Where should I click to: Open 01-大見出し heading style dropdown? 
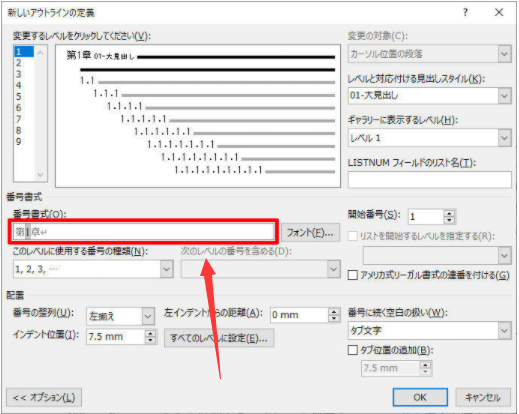tap(504, 96)
